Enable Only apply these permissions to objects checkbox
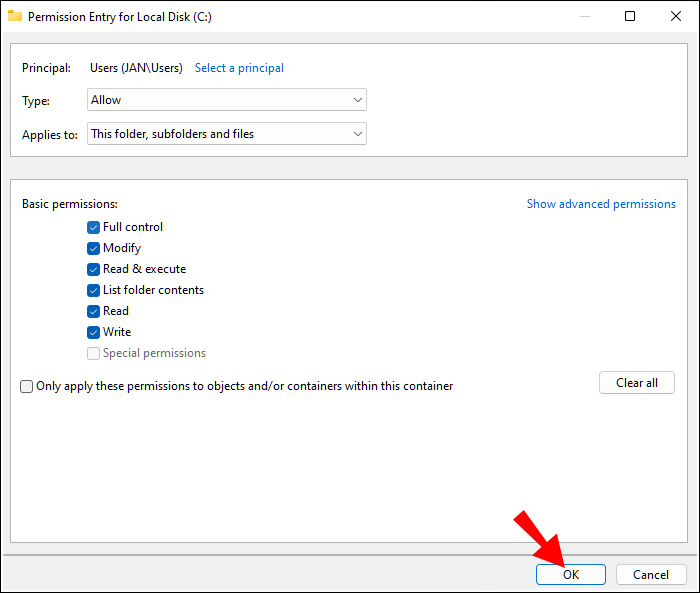 pyautogui.click(x=26, y=386)
